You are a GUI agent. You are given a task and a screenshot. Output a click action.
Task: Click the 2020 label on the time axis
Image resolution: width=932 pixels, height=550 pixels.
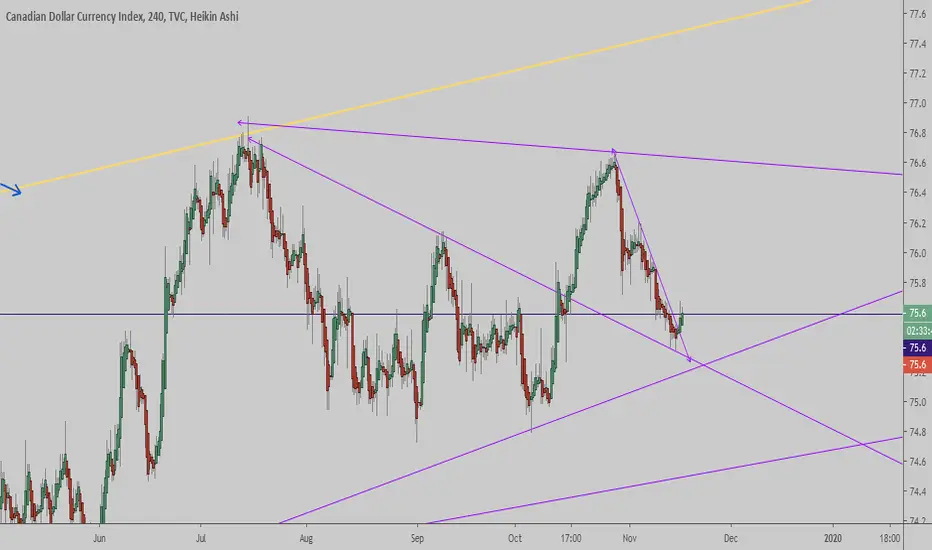[x=833, y=538]
